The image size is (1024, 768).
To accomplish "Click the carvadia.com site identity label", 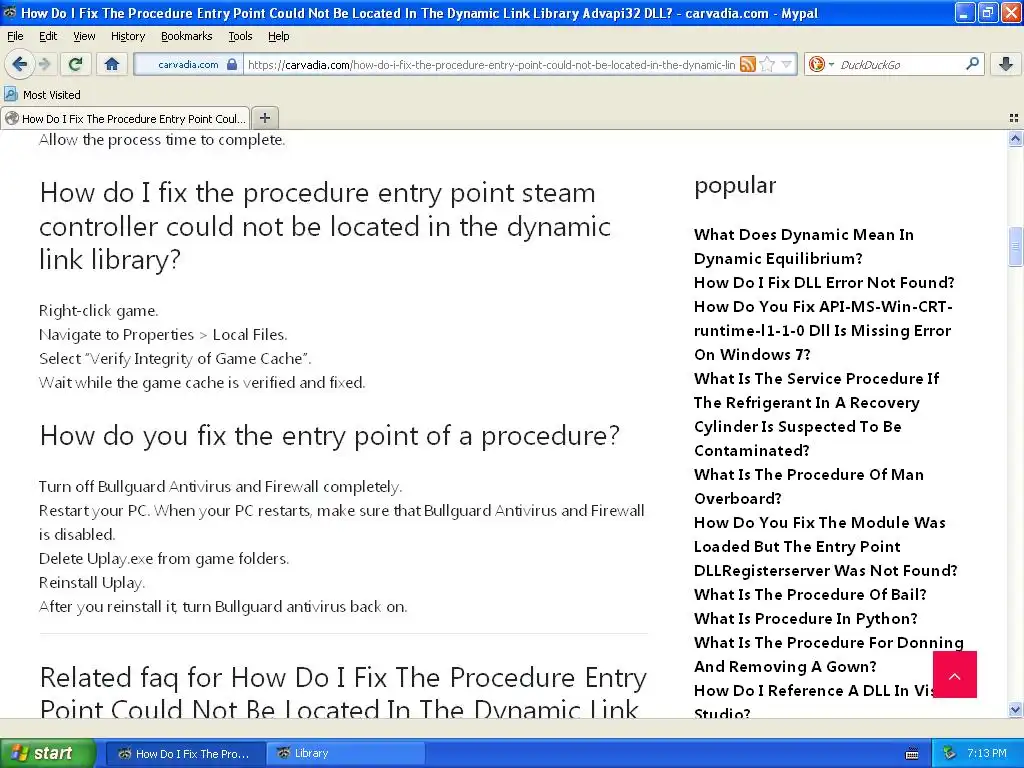I will coord(188,64).
